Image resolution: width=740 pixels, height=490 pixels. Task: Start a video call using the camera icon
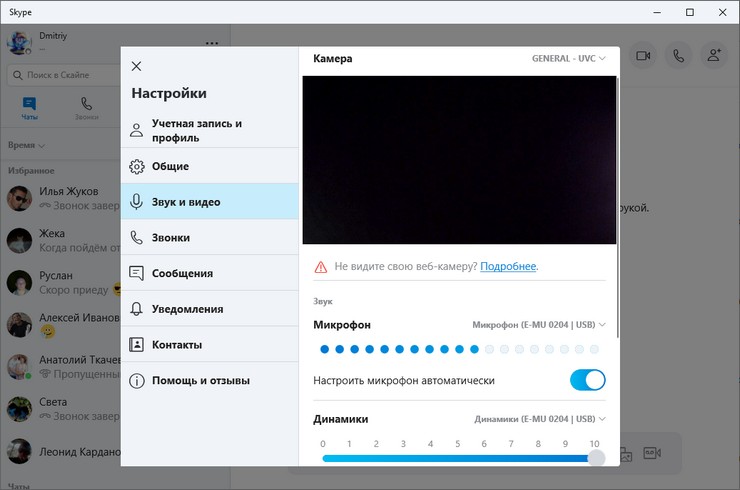[643, 56]
